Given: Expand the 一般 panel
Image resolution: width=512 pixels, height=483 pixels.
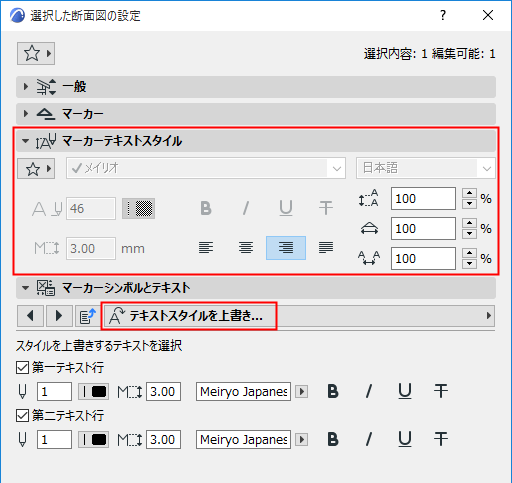Looking at the screenshot, I should tap(256, 87).
